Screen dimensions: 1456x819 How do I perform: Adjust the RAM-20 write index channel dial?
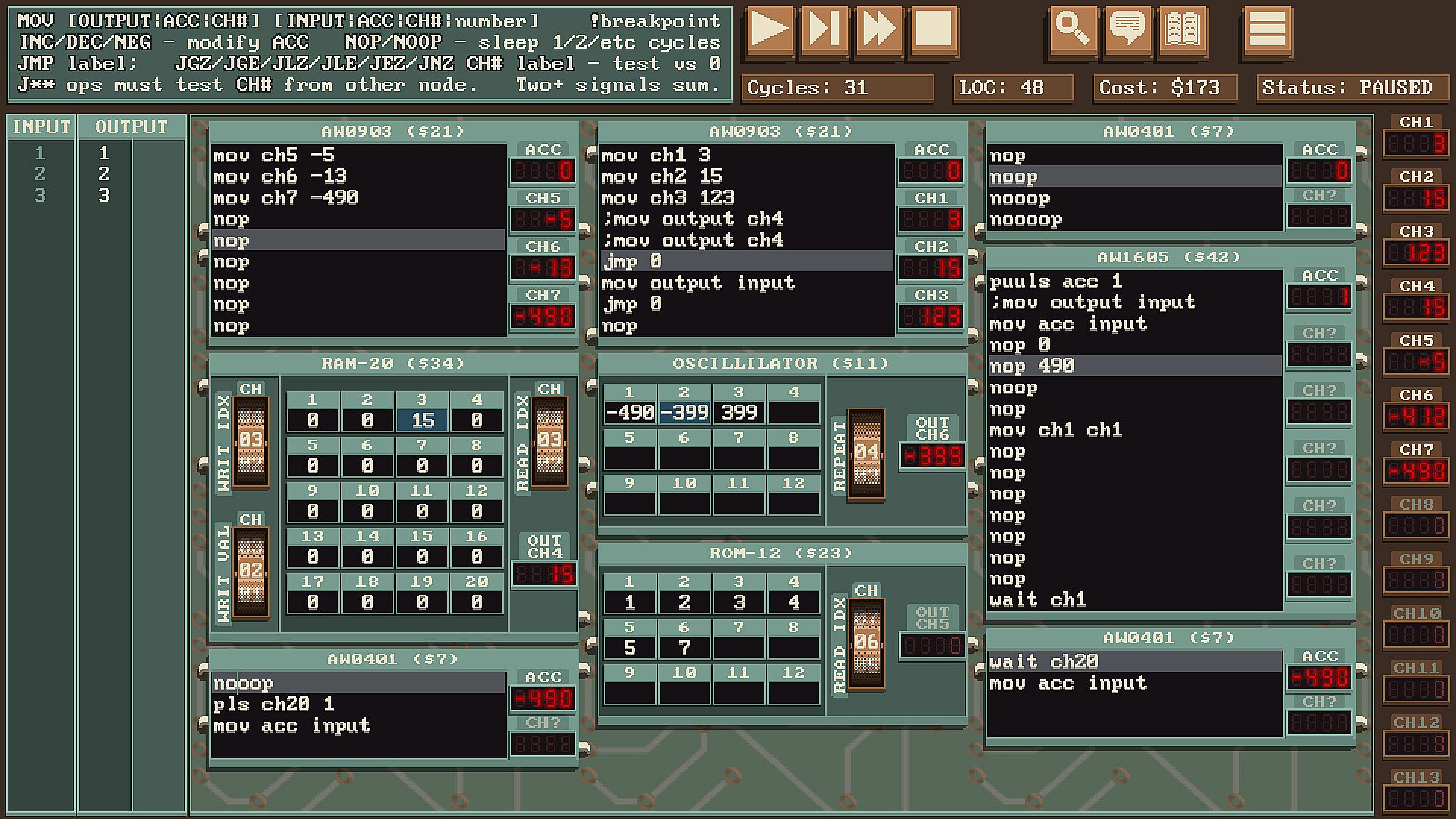(251, 441)
